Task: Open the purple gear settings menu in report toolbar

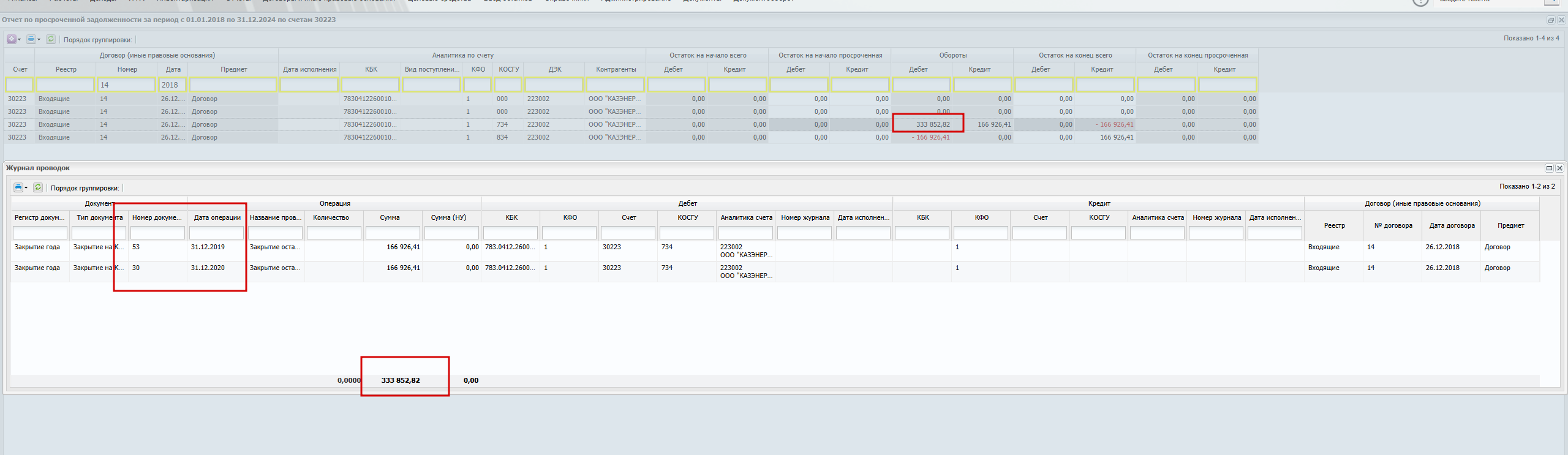Action: [12, 39]
